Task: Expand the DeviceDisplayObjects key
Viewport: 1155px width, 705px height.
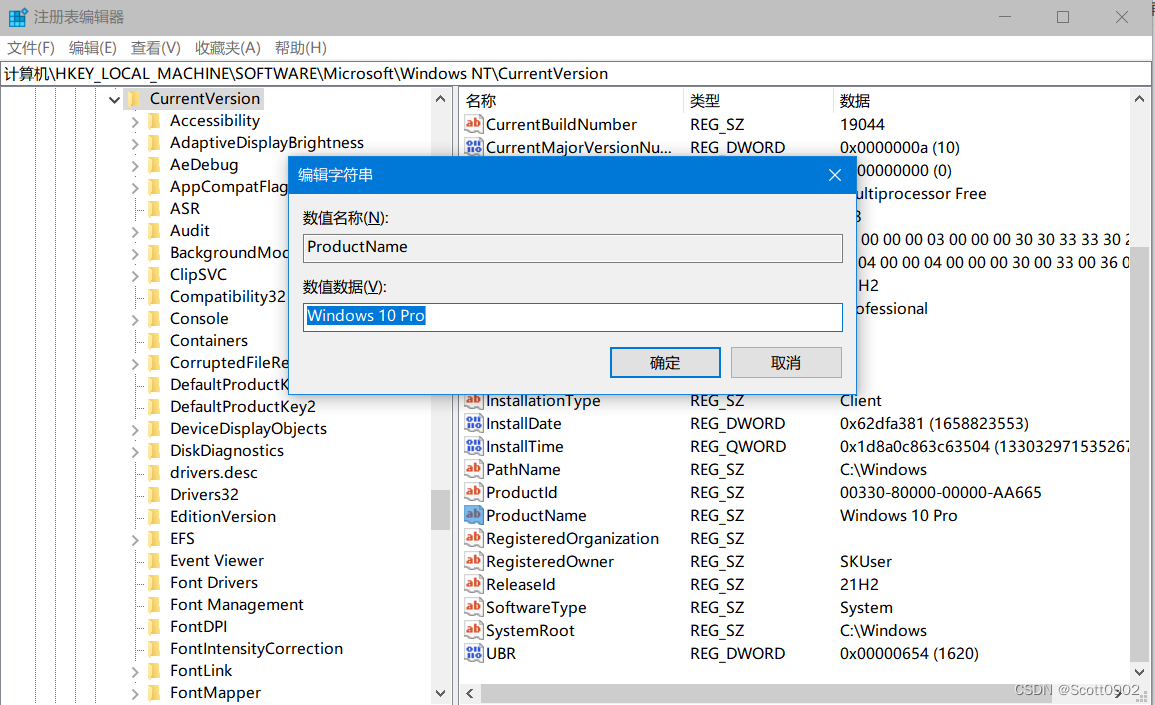Action: (x=135, y=429)
